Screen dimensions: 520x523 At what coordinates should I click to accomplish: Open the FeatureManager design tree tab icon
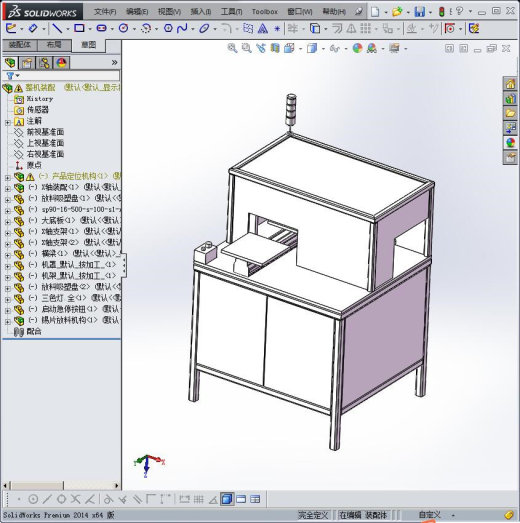10,63
